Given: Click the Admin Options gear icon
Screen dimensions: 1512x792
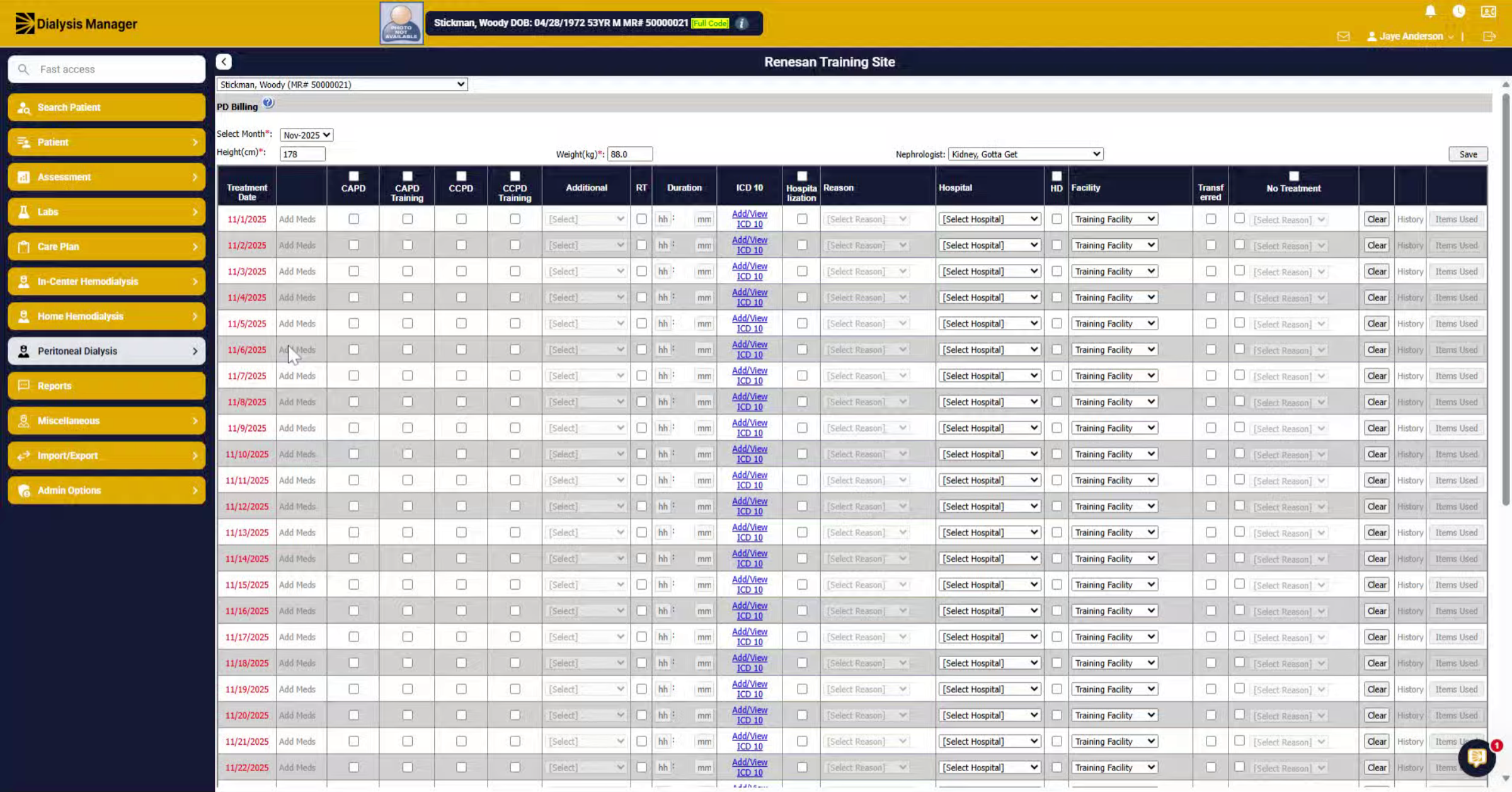Looking at the screenshot, I should (24, 490).
